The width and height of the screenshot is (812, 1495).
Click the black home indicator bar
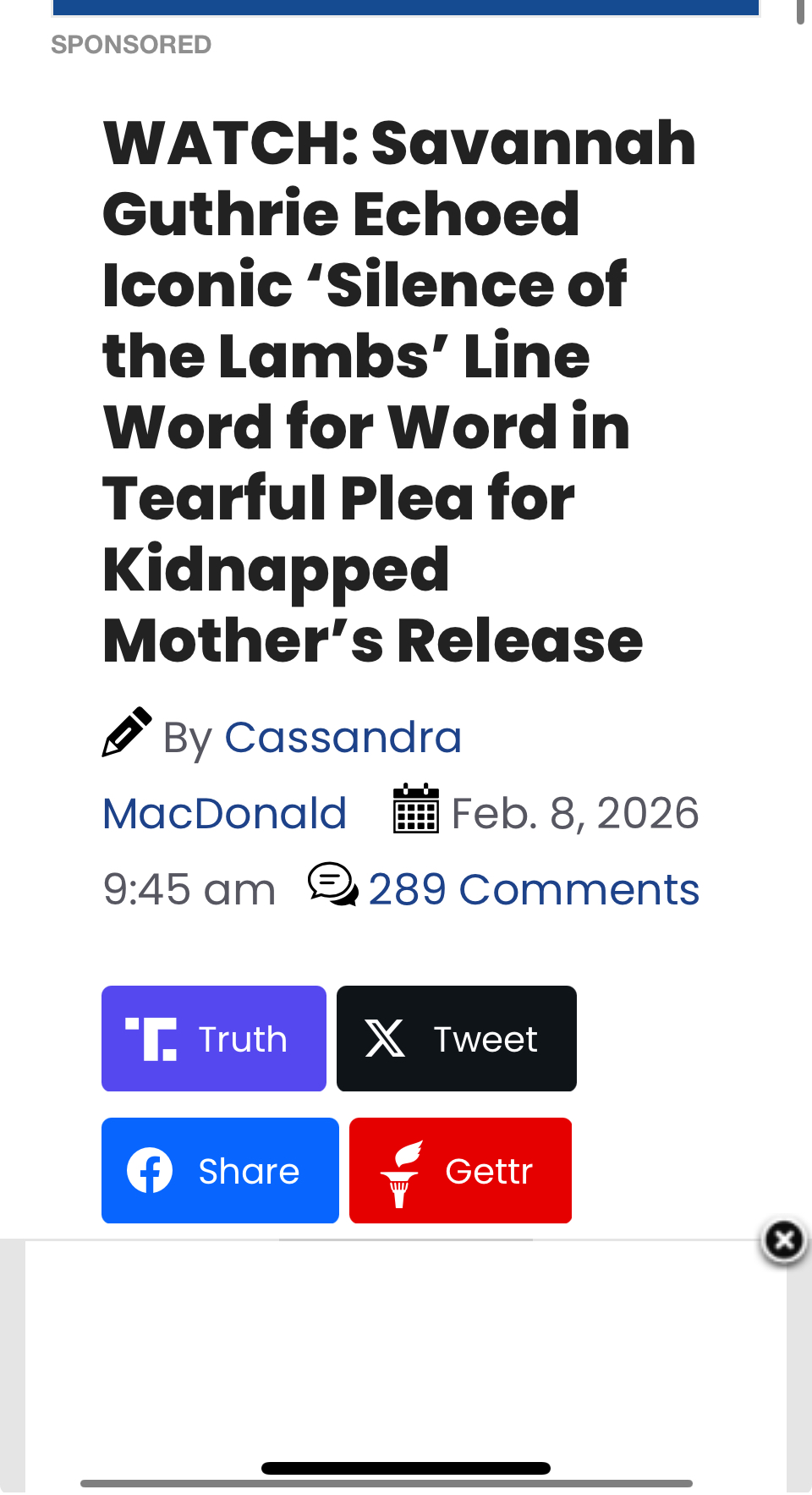406,1468
